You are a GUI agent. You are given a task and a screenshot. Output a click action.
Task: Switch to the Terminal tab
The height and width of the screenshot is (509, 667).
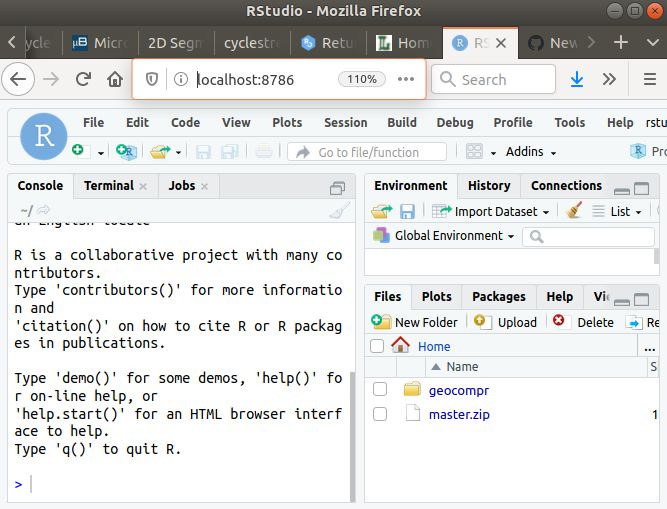[109, 186]
